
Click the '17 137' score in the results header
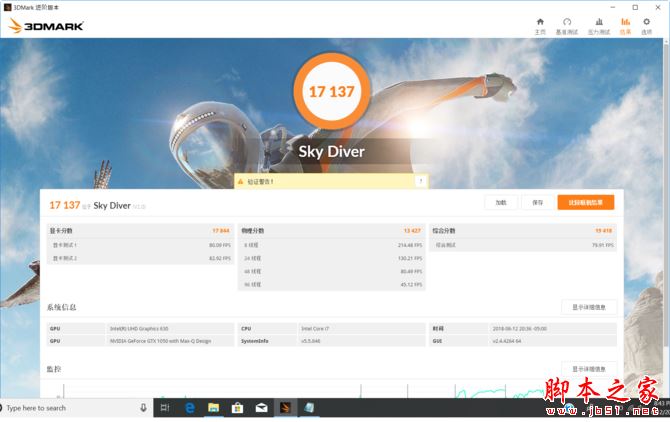click(x=65, y=205)
